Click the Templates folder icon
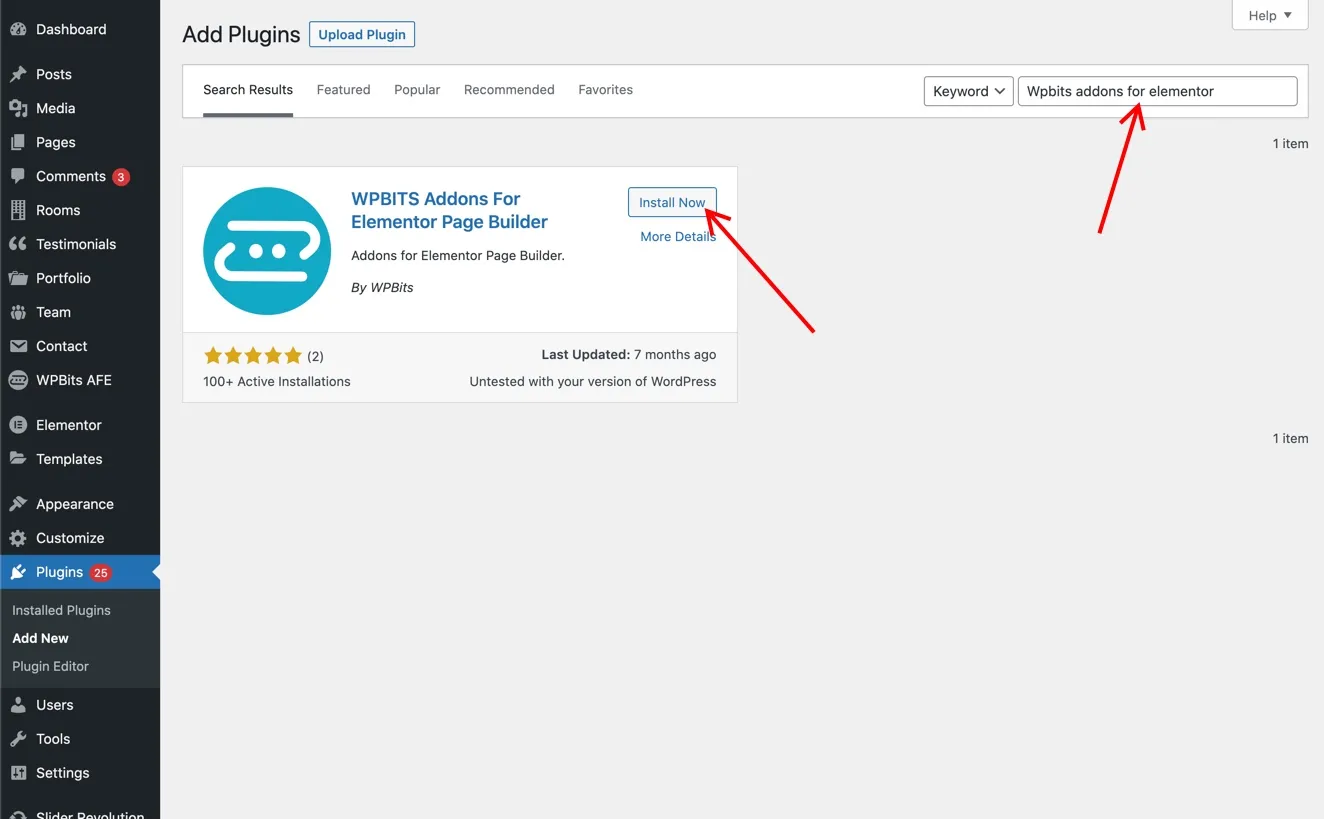 point(18,459)
